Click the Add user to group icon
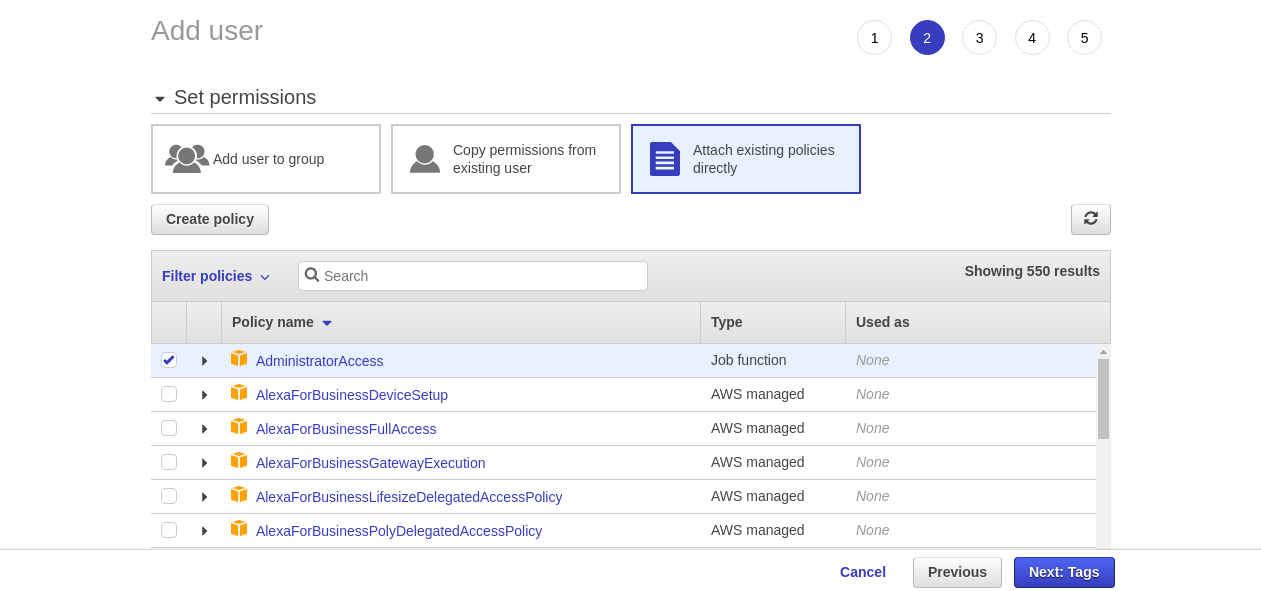The height and width of the screenshot is (591, 1261). click(x=187, y=158)
